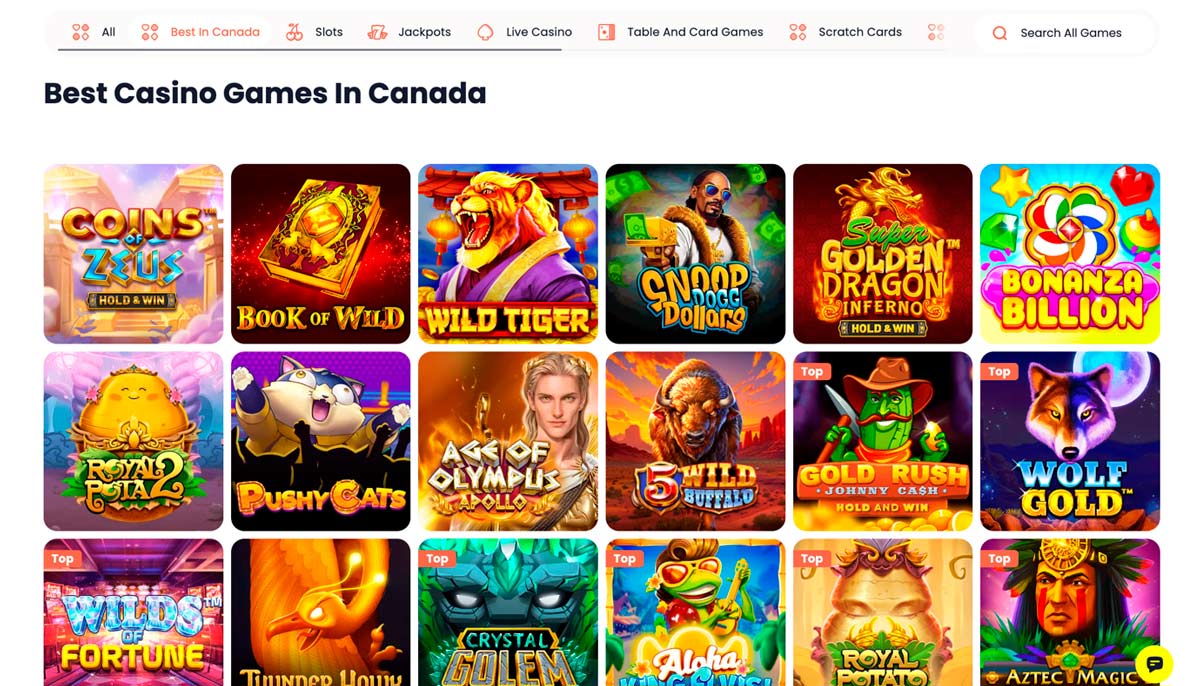
Task: Launch the Snoop Dogg Dollars game
Action: point(695,254)
